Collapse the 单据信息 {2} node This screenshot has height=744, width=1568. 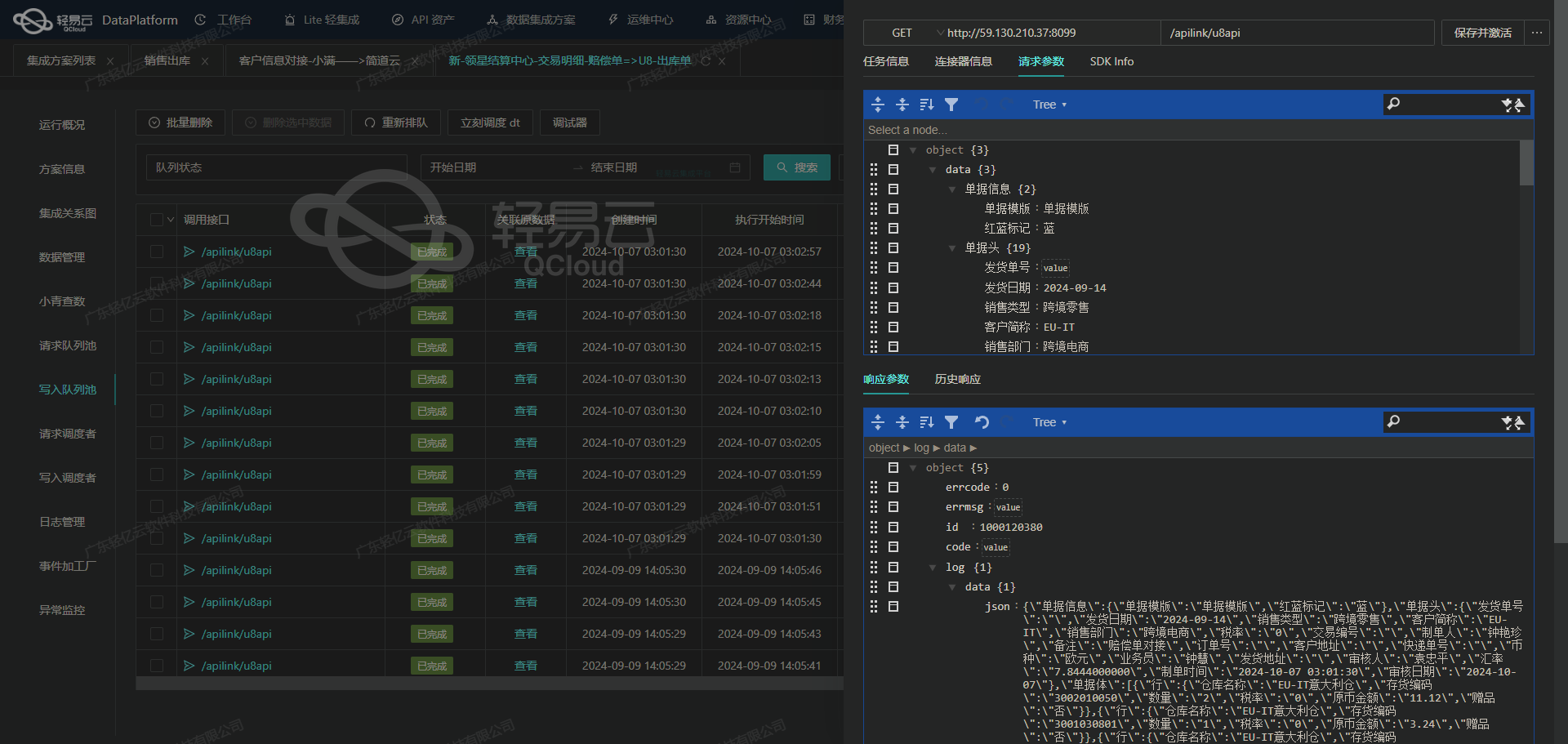pyautogui.click(x=952, y=189)
